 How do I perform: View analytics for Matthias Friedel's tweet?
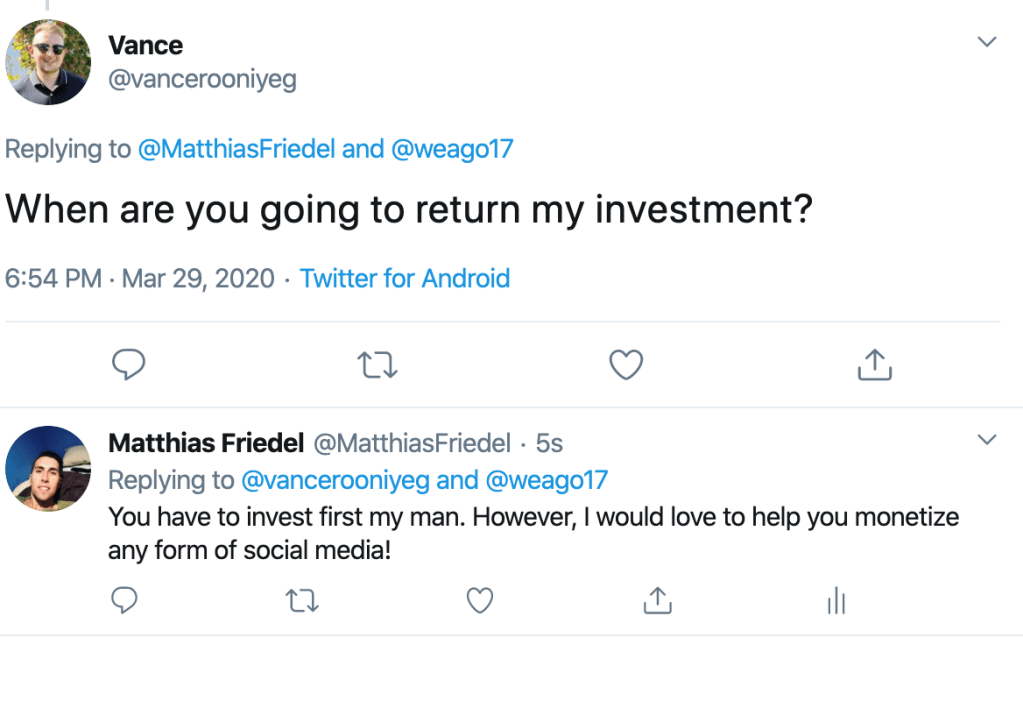(x=836, y=600)
